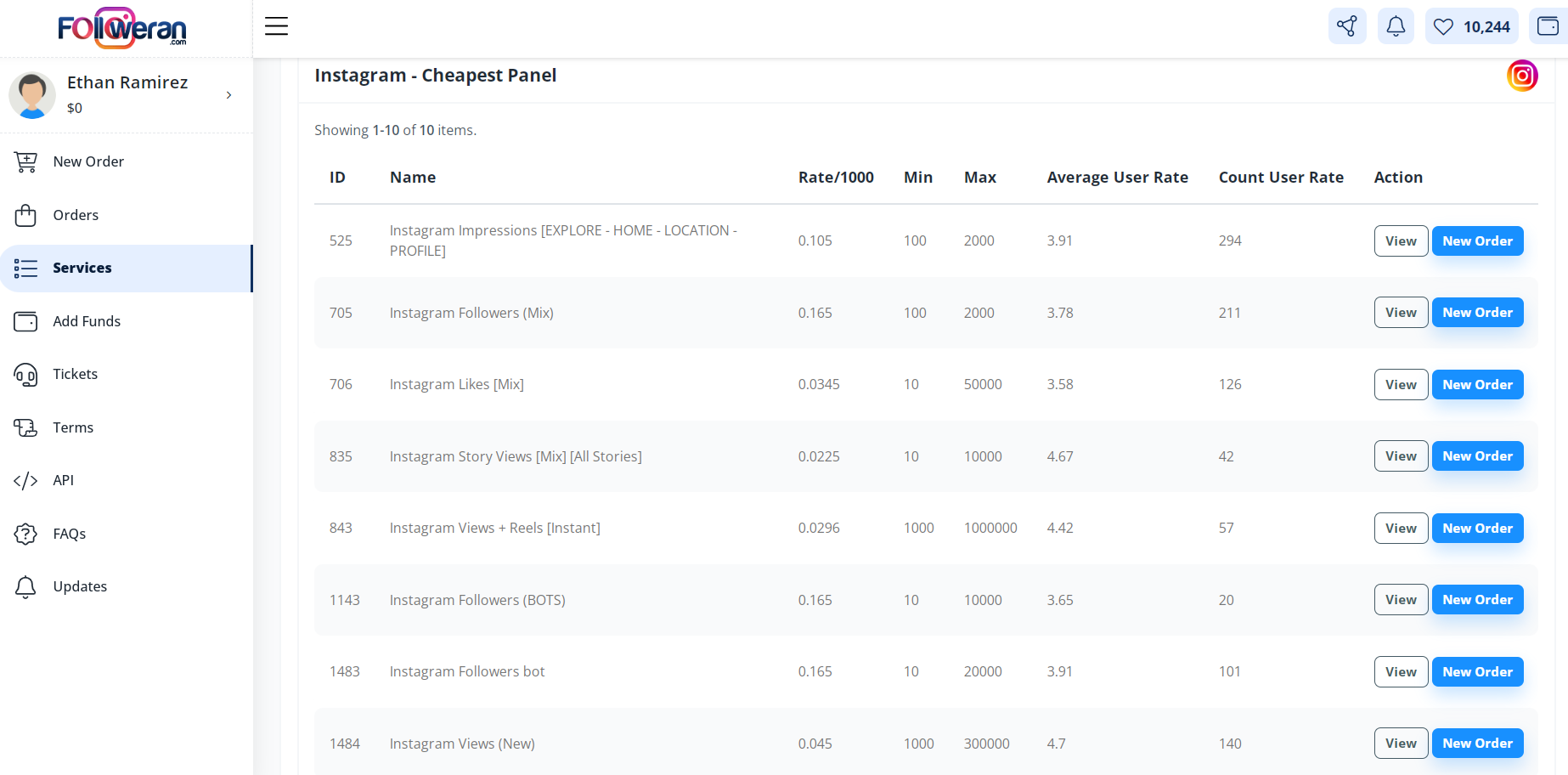The width and height of the screenshot is (1568, 775).
Task: Click the wallet icon beside Add Funds
Action: point(25,321)
